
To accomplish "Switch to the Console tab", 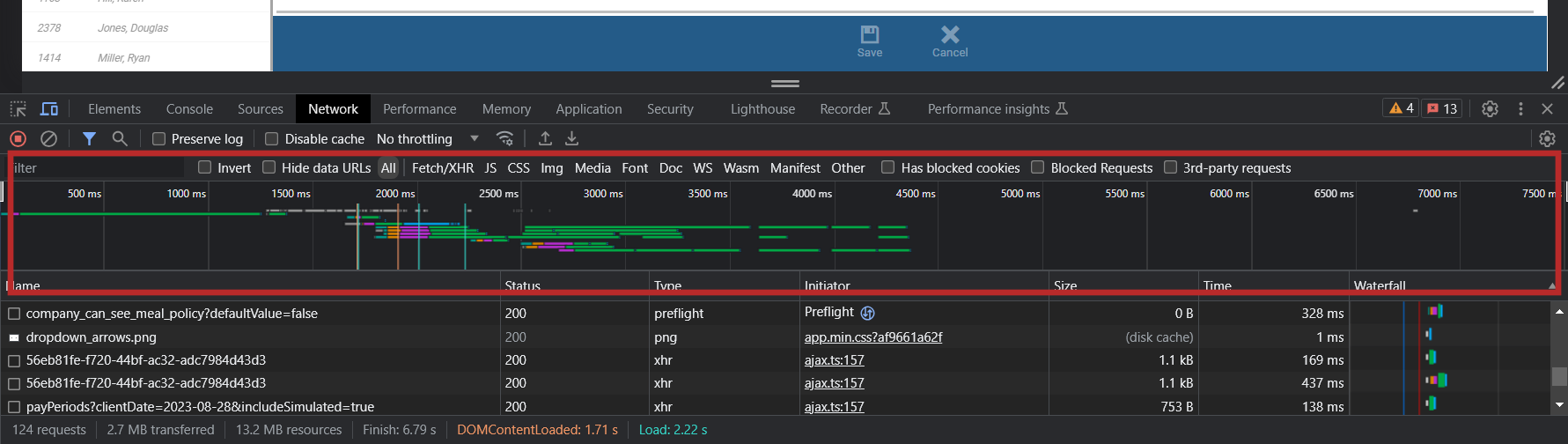I will coord(189,109).
